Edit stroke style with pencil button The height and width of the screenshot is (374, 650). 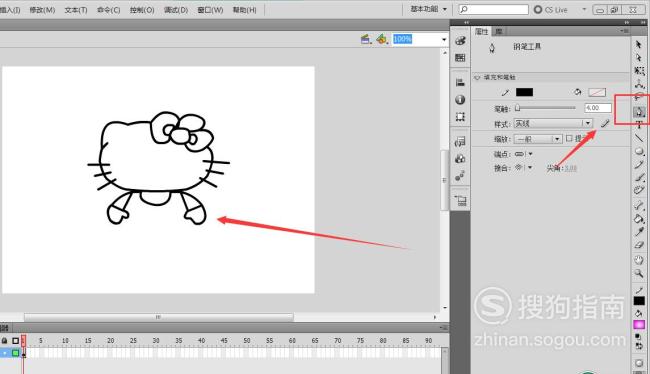point(605,123)
